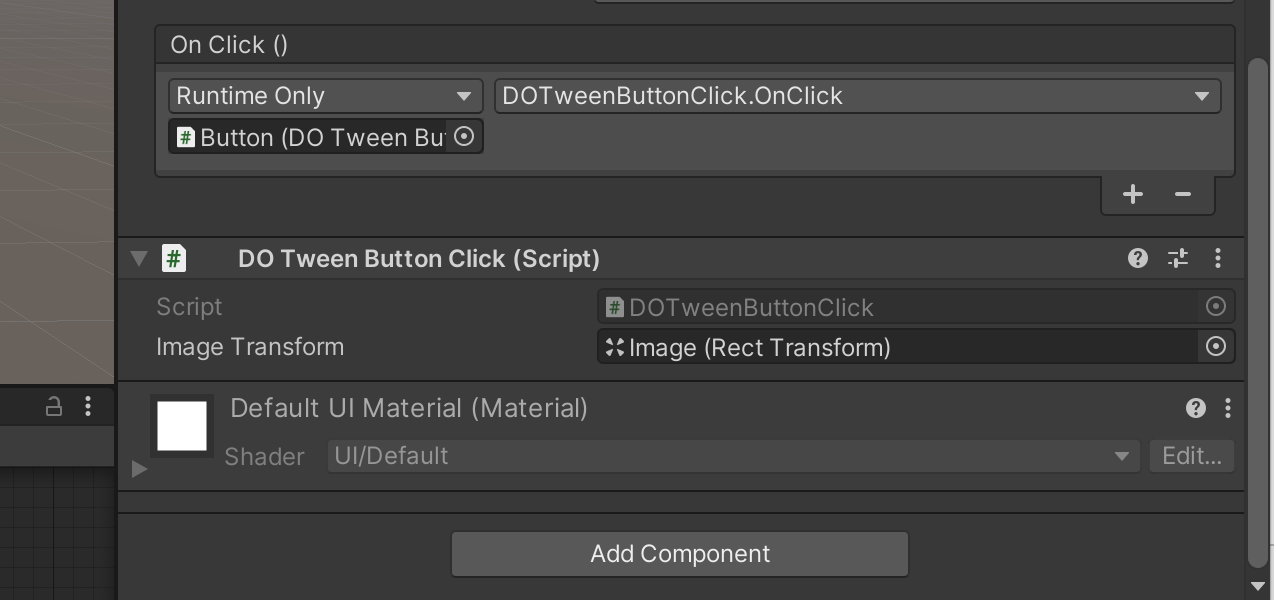1276x600 pixels.
Task: Click the Edit... shader button
Action: pos(1191,456)
